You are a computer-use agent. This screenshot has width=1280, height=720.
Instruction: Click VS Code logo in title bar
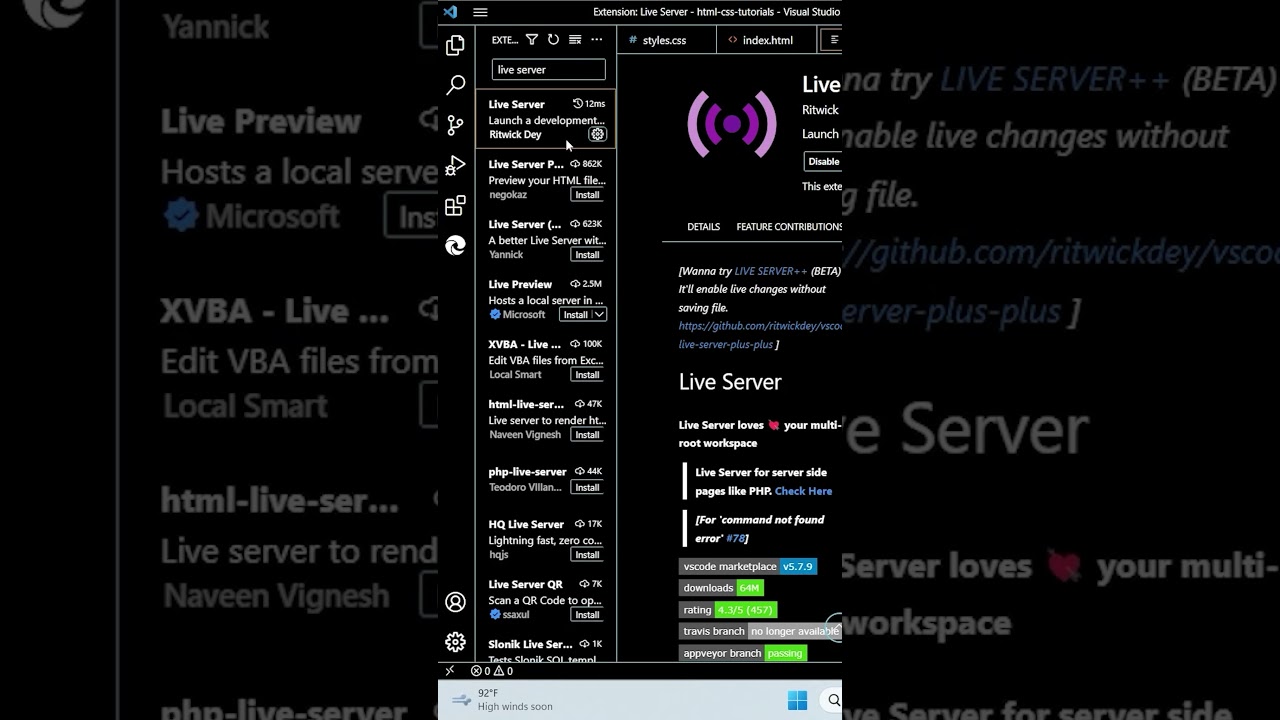point(450,12)
